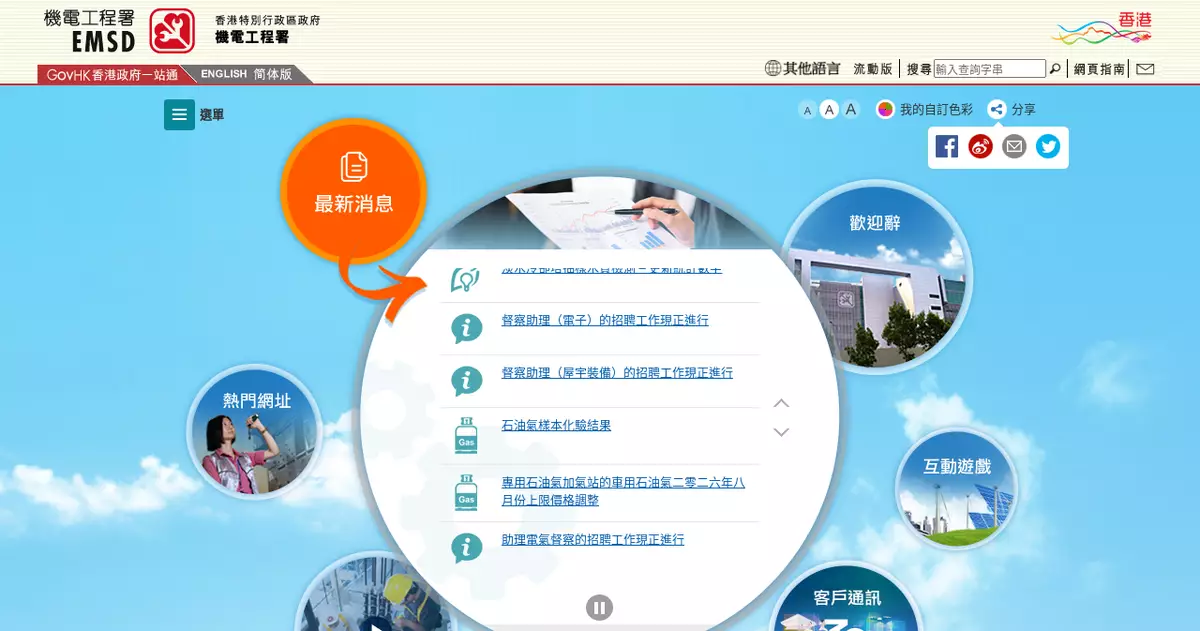
Task: Click the 分享 share icon
Action: (996, 110)
